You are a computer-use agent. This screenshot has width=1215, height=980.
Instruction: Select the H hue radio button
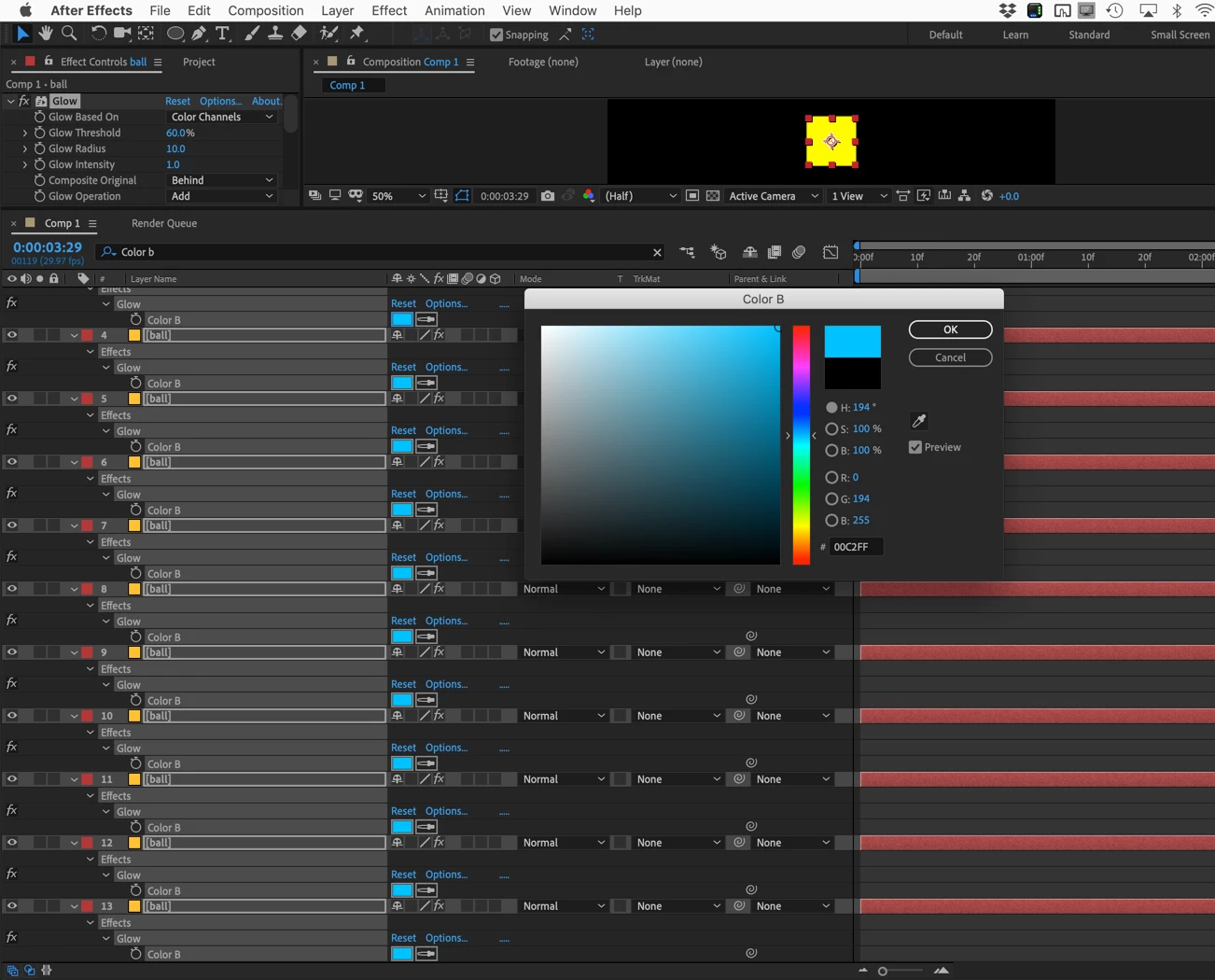coord(831,407)
